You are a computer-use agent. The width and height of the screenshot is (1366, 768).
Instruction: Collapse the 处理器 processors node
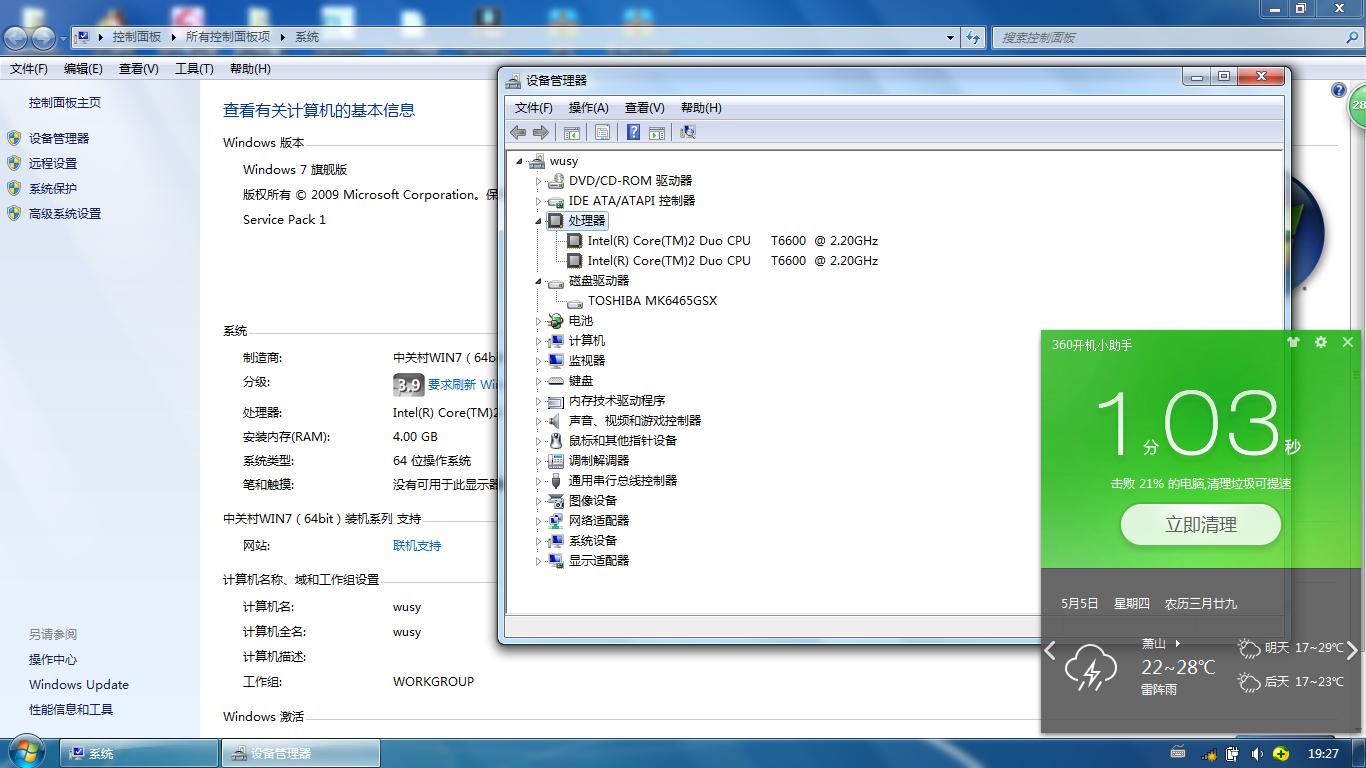pyautogui.click(x=538, y=221)
